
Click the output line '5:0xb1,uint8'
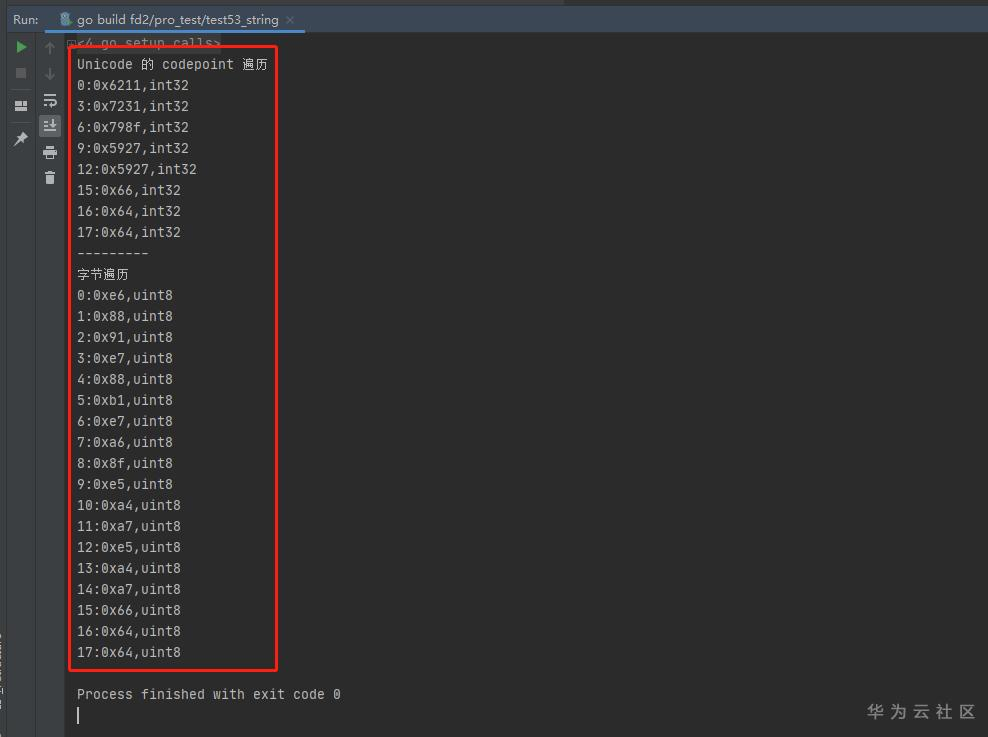point(125,400)
